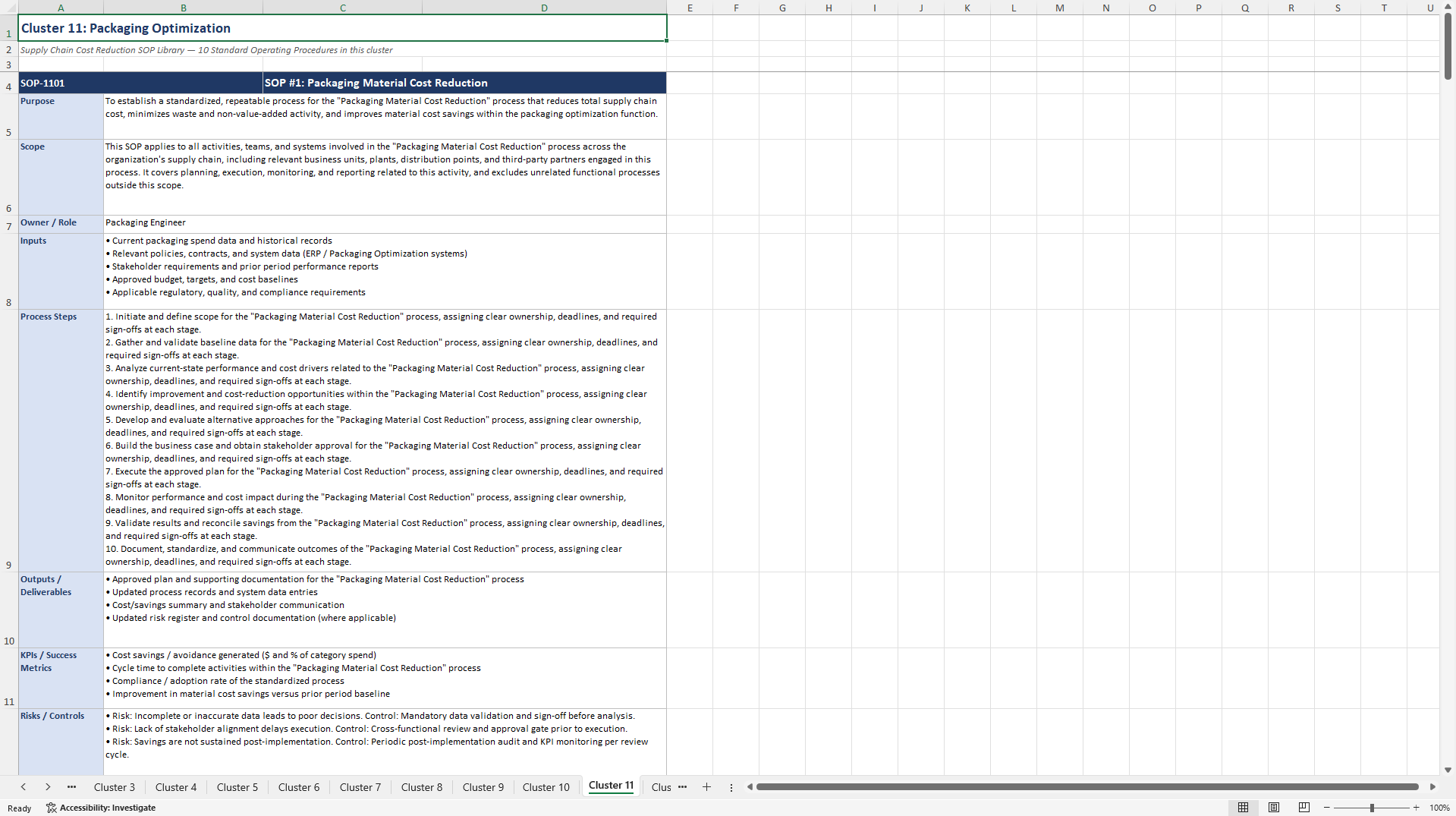Add a new sheet with plus button

[x=706, y=787]
